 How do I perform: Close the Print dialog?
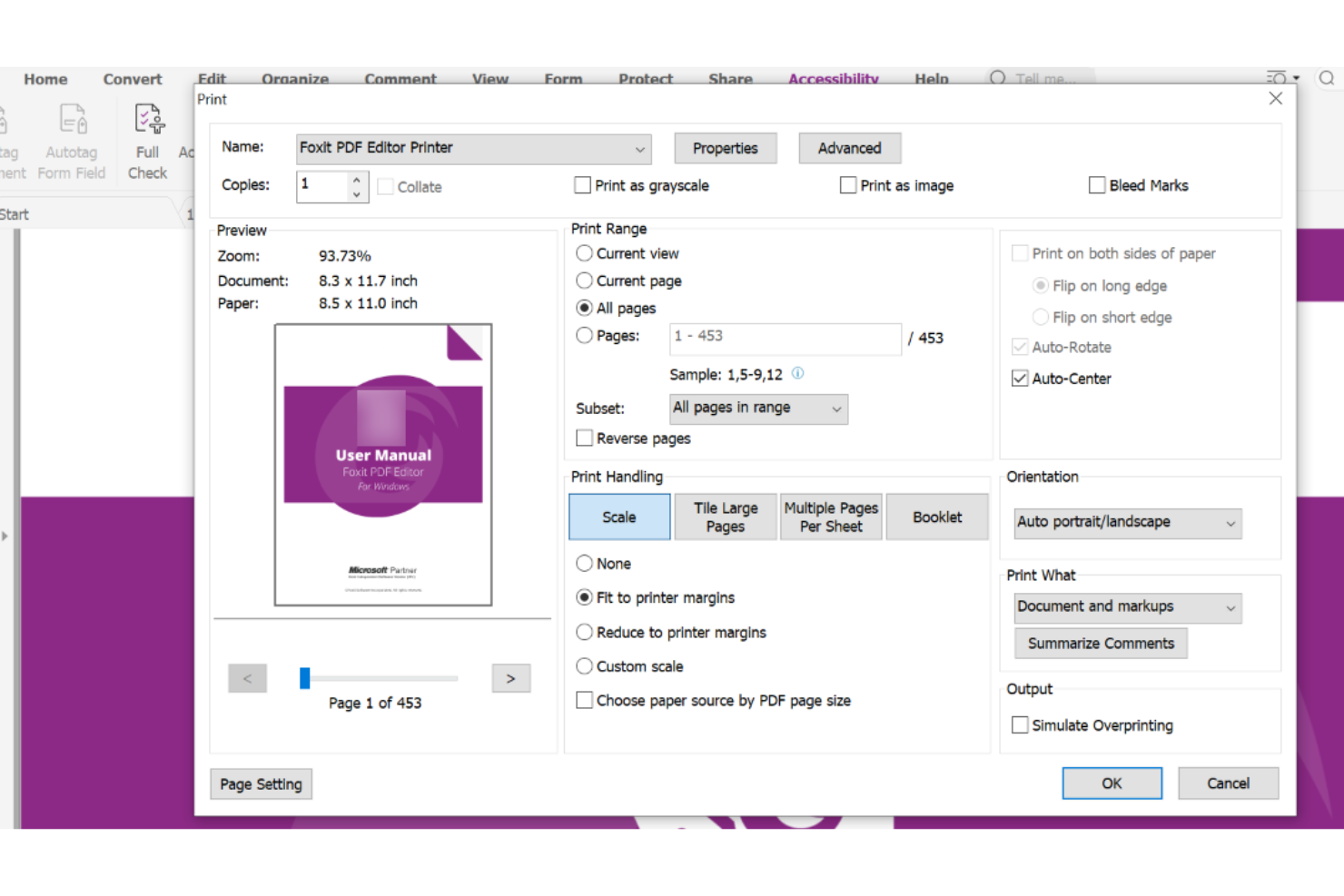[1275, 98]
